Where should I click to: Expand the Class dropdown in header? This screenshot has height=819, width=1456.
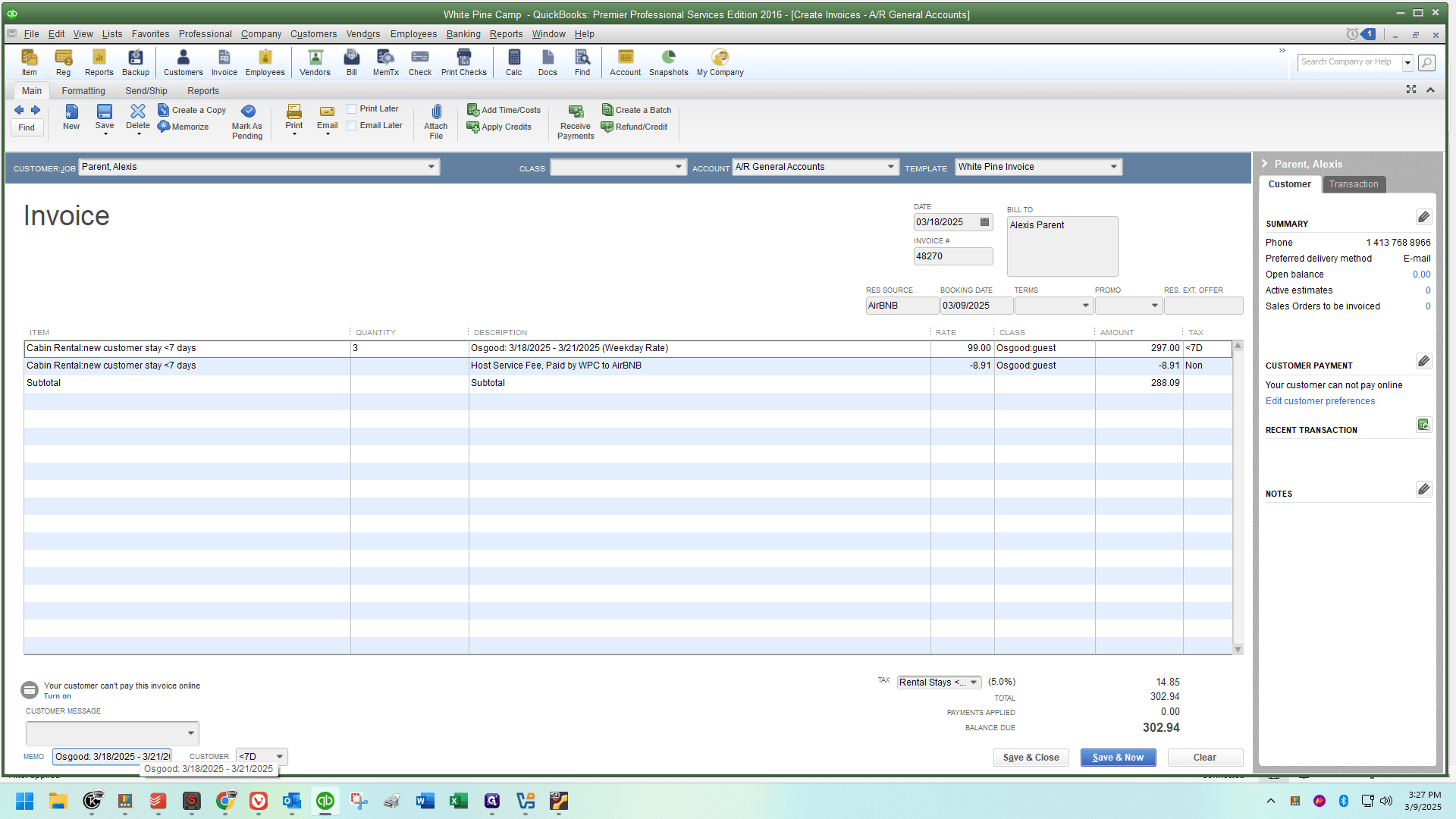coord(679,167)
